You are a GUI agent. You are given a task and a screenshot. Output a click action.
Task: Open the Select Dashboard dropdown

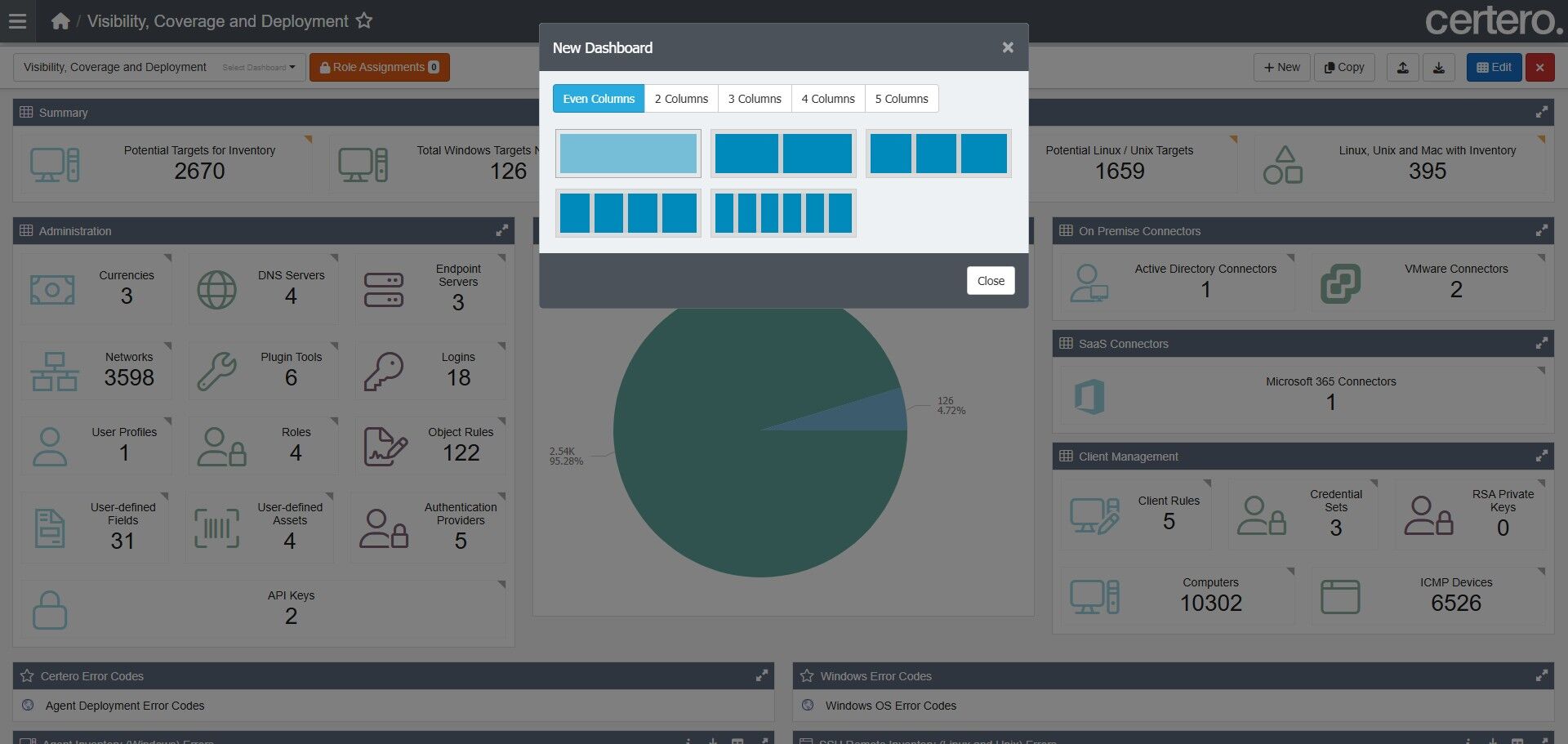(159, 67)
